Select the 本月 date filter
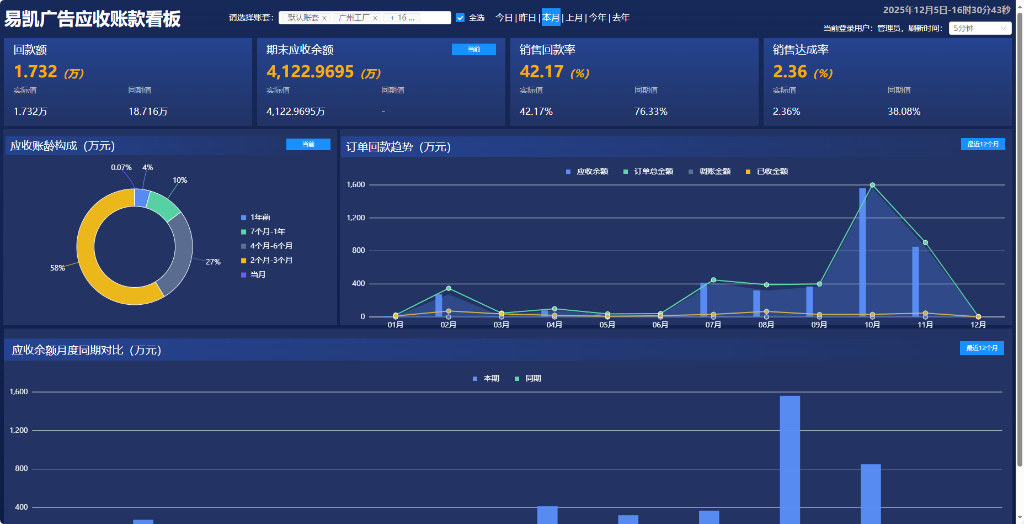Screen dimensions: 1024x524 pyautogui.click(x=551, y=18)
